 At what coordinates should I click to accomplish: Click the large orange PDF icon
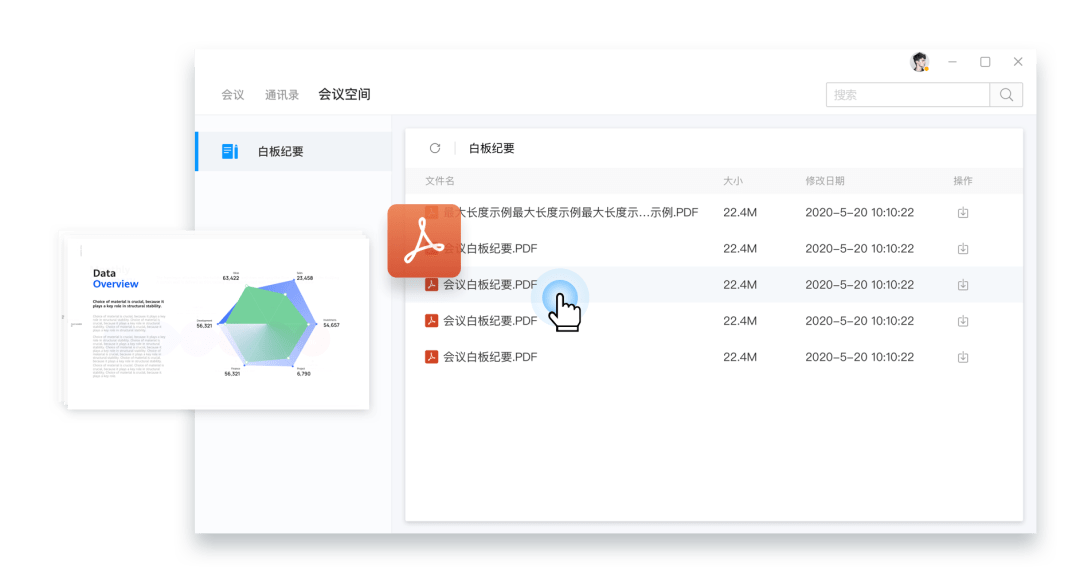[424, 241]
